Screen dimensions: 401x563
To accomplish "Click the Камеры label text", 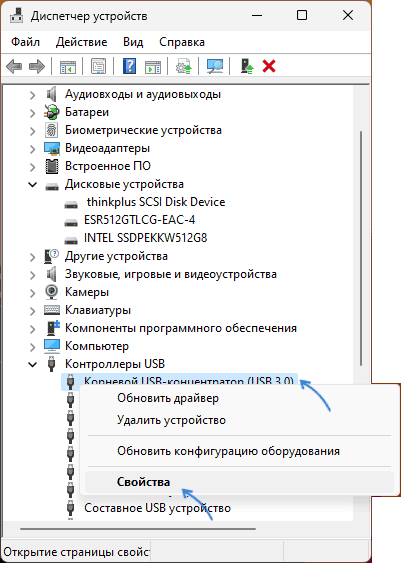I will tap(87, 292).
